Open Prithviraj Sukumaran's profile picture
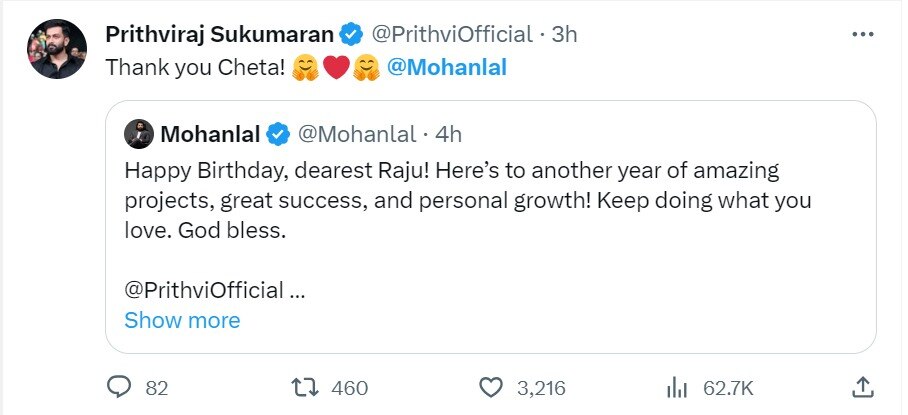The image size is (908, 415). pyautogui.click(x=57, y=48)
